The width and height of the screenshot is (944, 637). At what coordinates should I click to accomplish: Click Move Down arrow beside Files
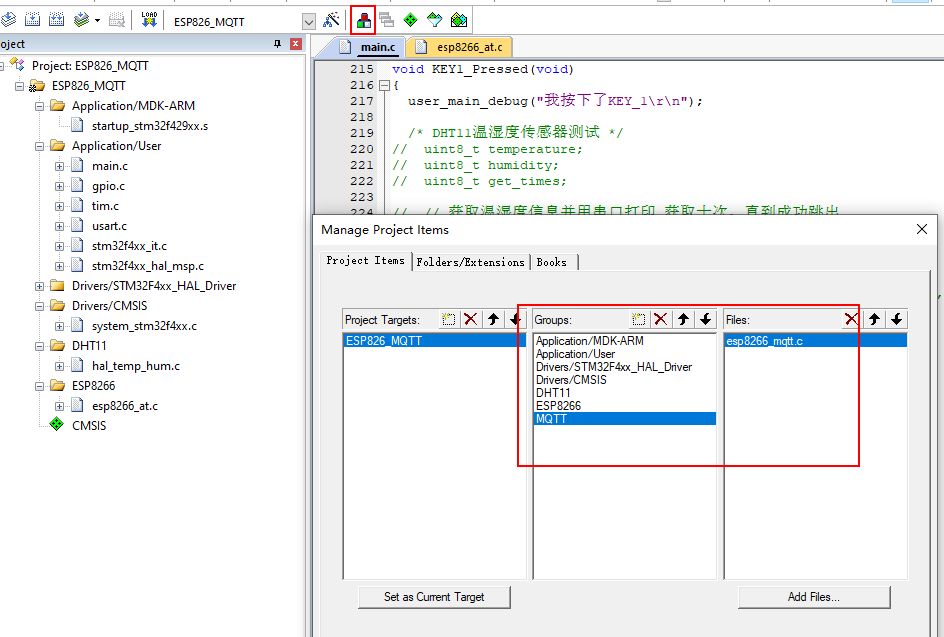(x=896, y=319)
